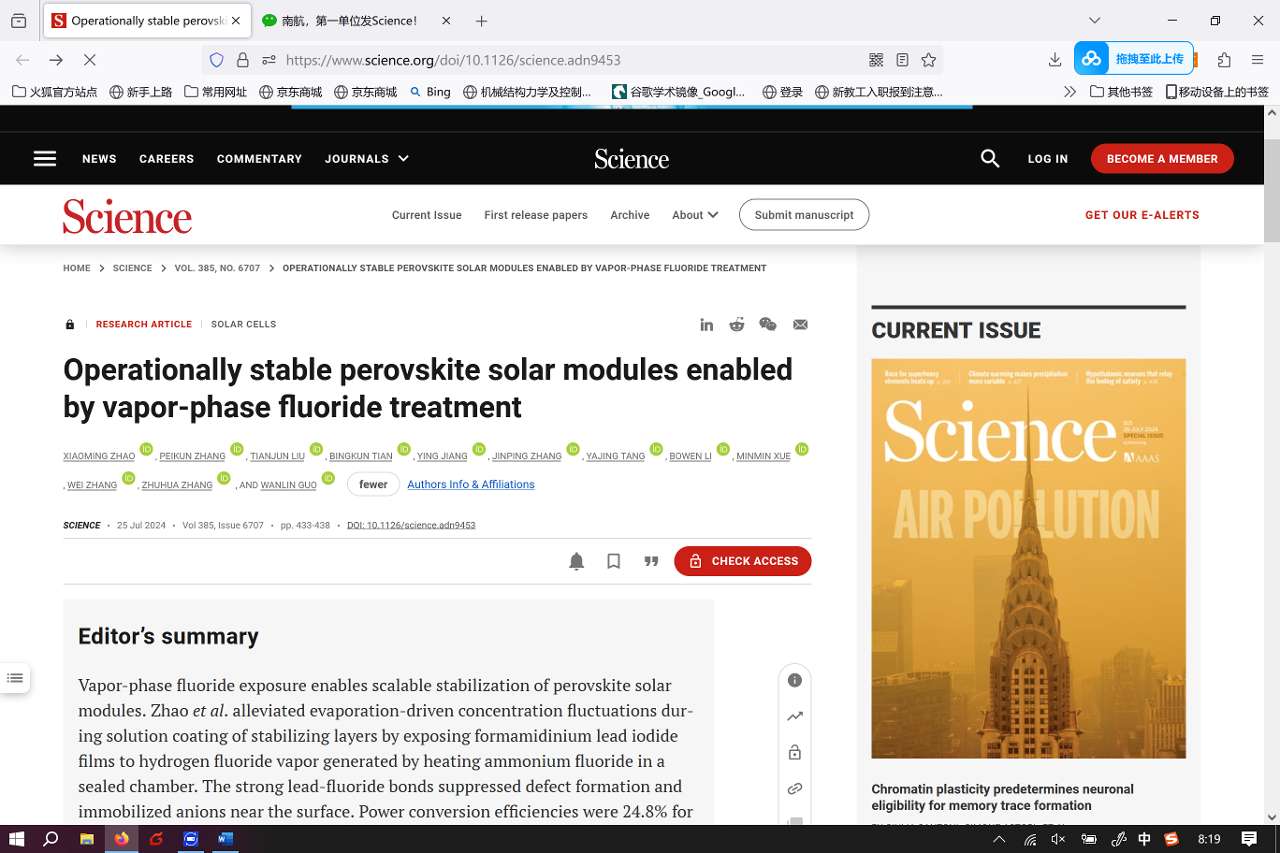The height and width of the screenshot is (853, 1280).
Task: Bookmark this article with the ribbon icon
Action: click(614, 561)
